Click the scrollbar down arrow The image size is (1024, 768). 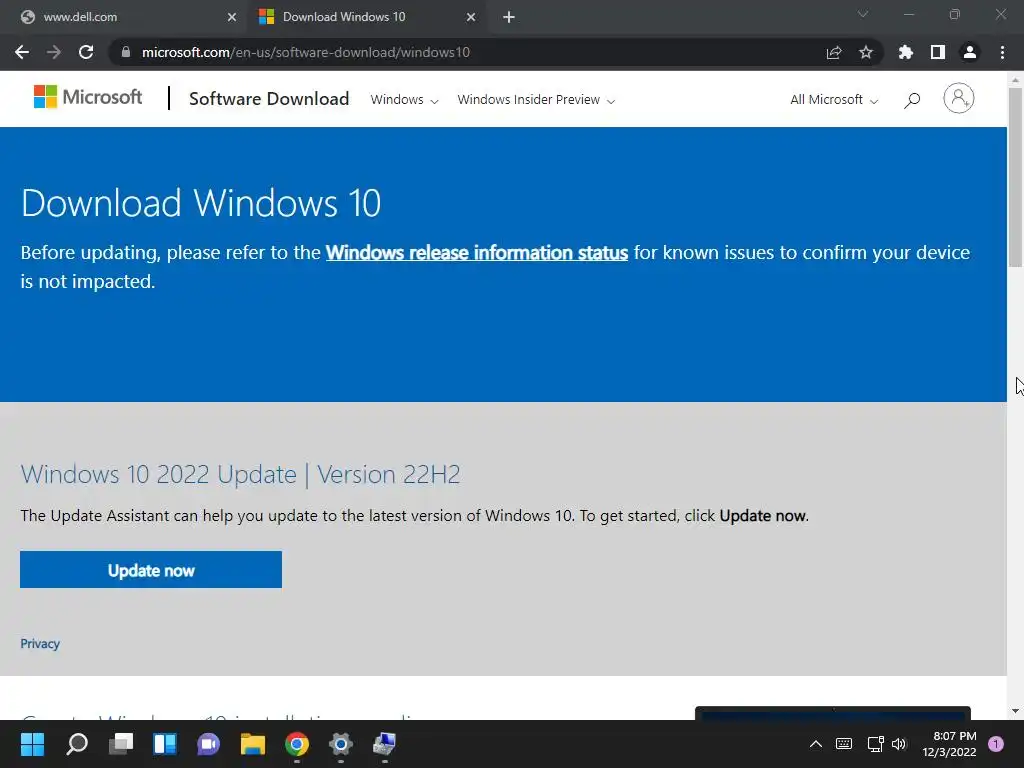1015,711
